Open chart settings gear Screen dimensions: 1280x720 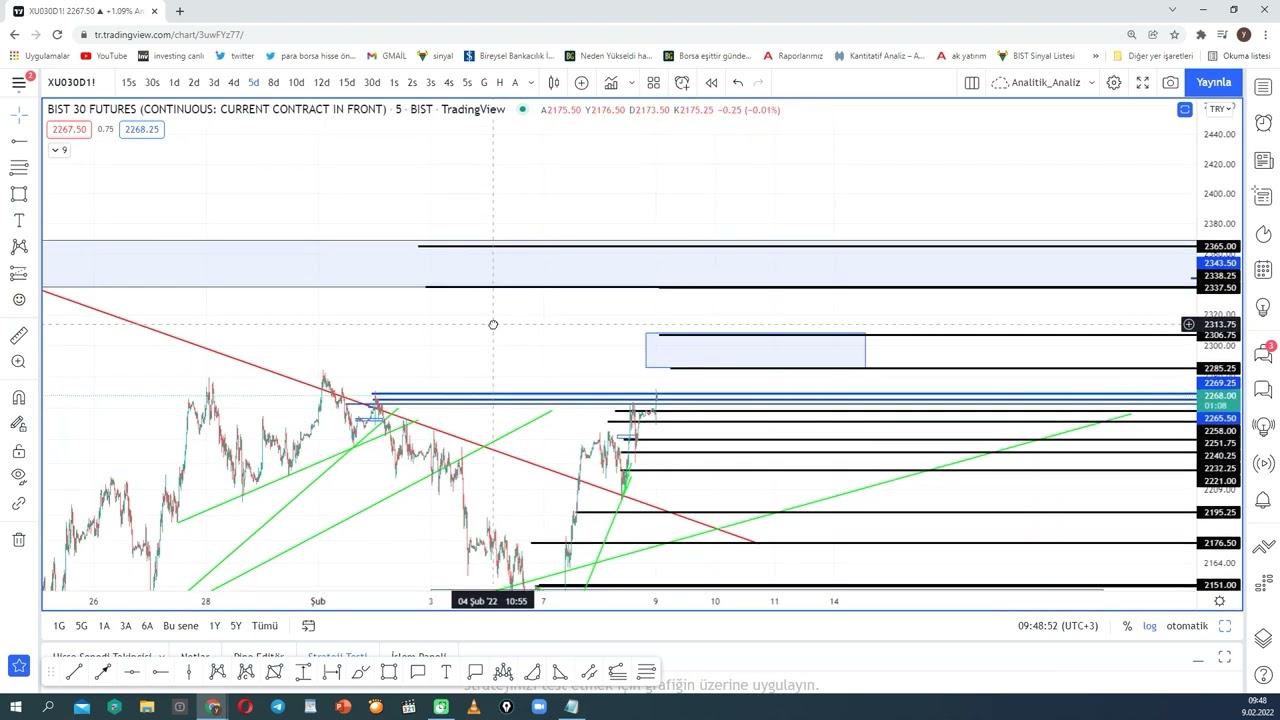tap(1114, 82)
